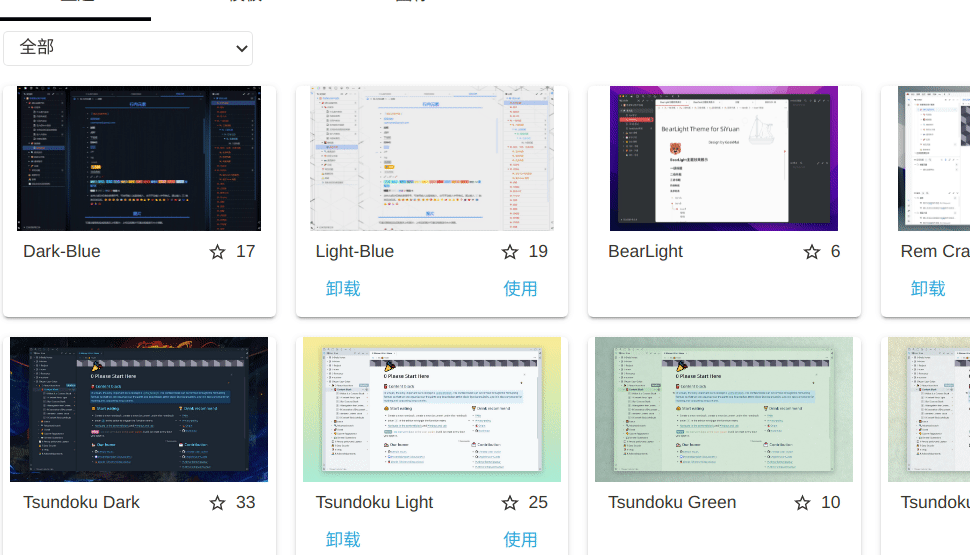970x555 pixels.
Task: Uninstall Rem Craft theme via 卸载
Action: tap(928, 288)
